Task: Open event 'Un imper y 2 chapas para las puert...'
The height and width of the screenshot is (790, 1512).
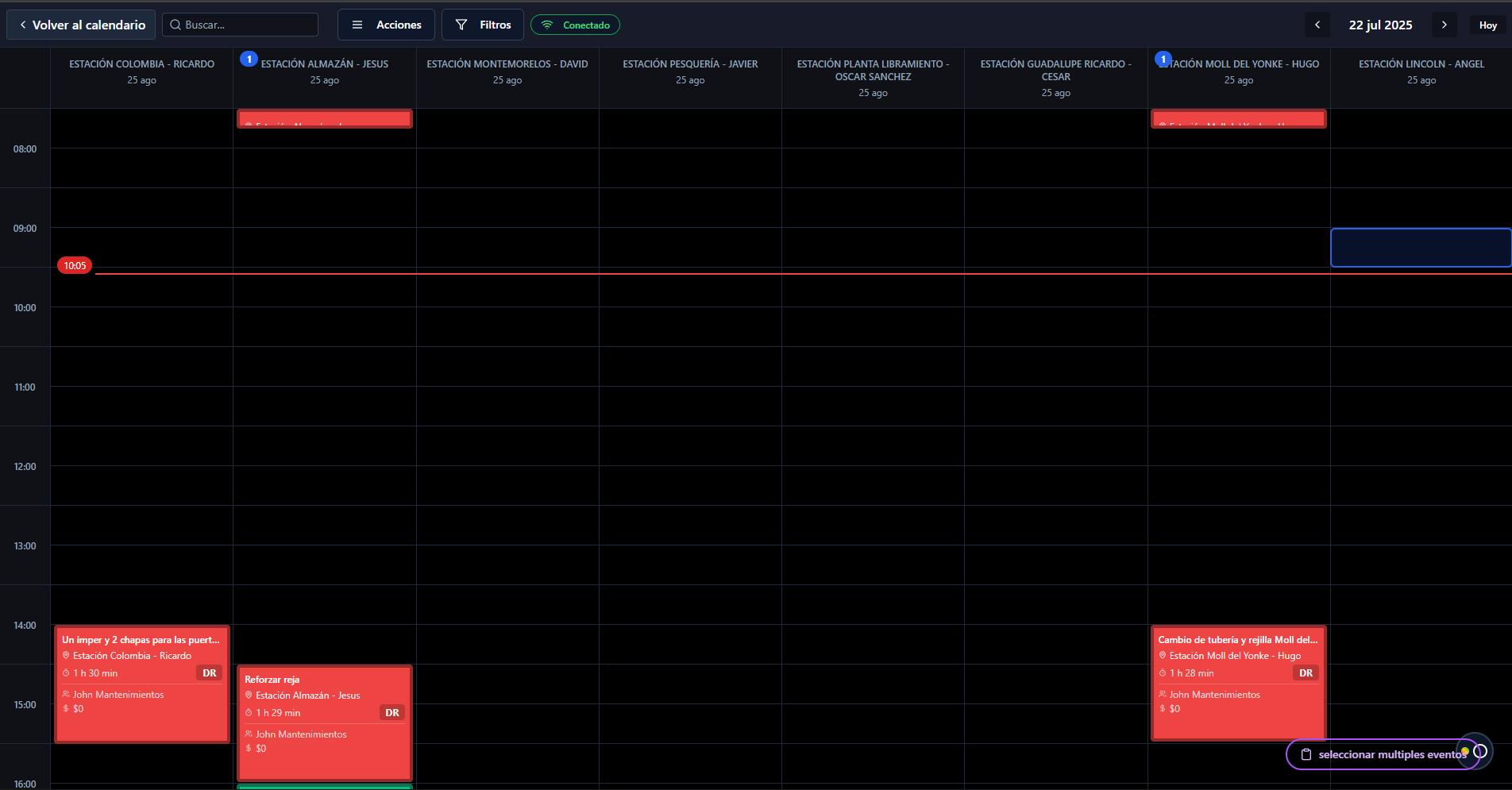Action: [142, 684]
